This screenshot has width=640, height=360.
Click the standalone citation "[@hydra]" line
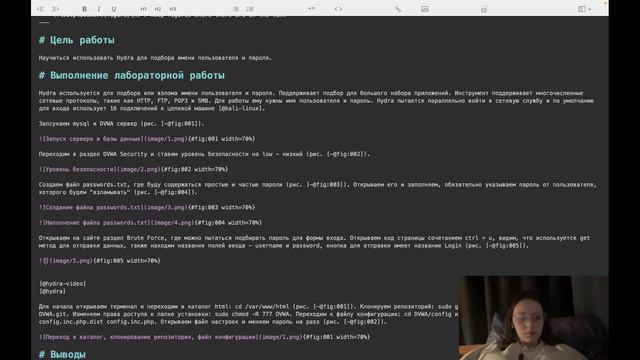tap(52, 291)
